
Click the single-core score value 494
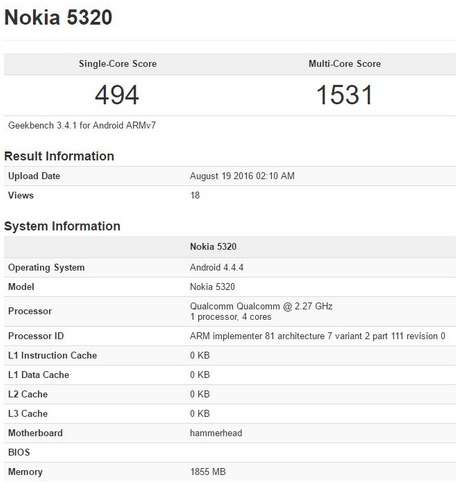point(117,95)
